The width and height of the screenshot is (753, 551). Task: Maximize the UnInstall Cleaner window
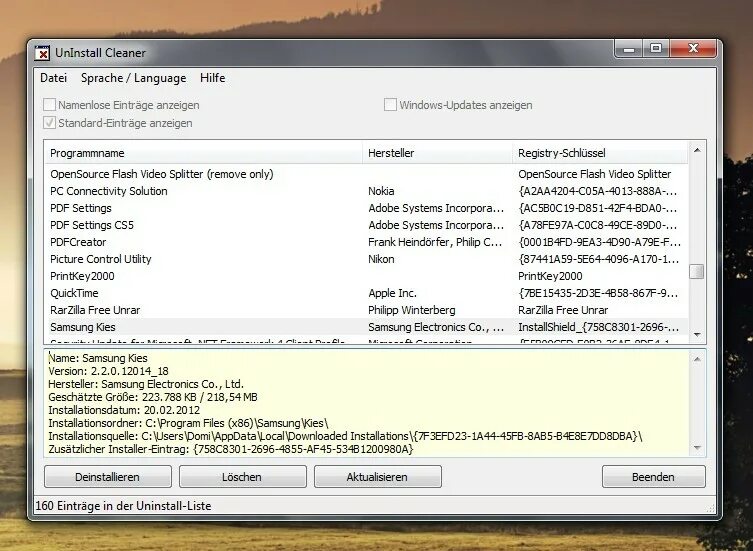point(656,49)
